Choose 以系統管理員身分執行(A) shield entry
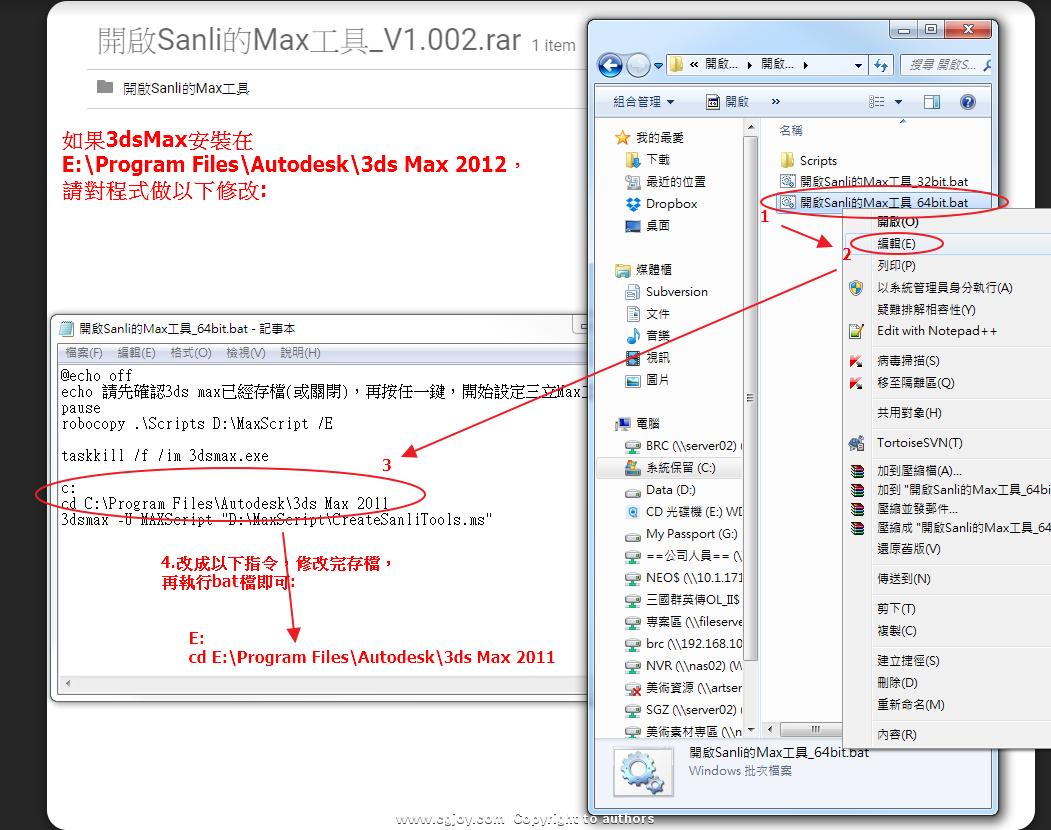The width and height of the screenshot is (1051, 830). pos(945,288)
